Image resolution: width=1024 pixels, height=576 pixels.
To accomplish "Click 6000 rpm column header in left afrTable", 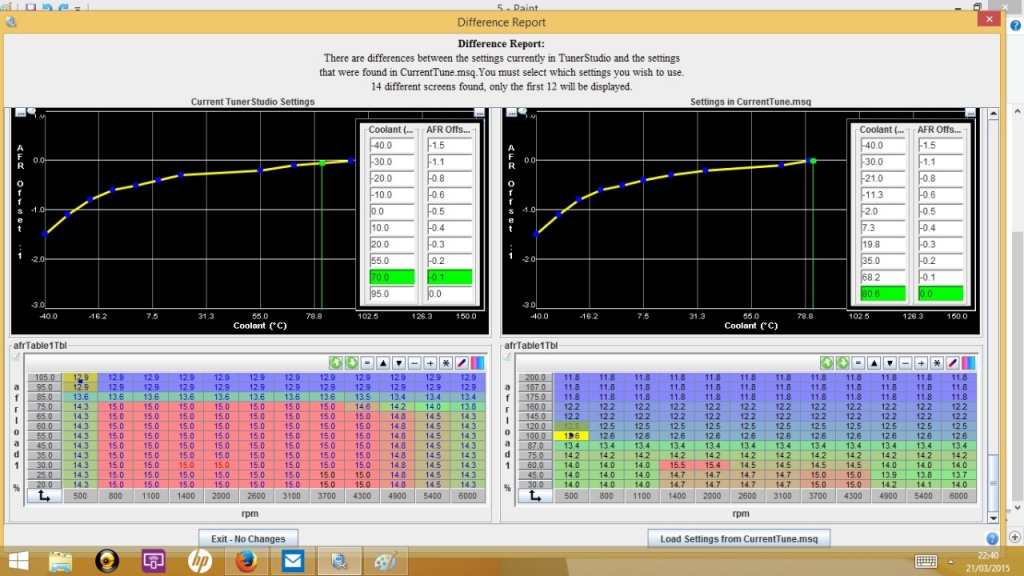I will 468,496.
